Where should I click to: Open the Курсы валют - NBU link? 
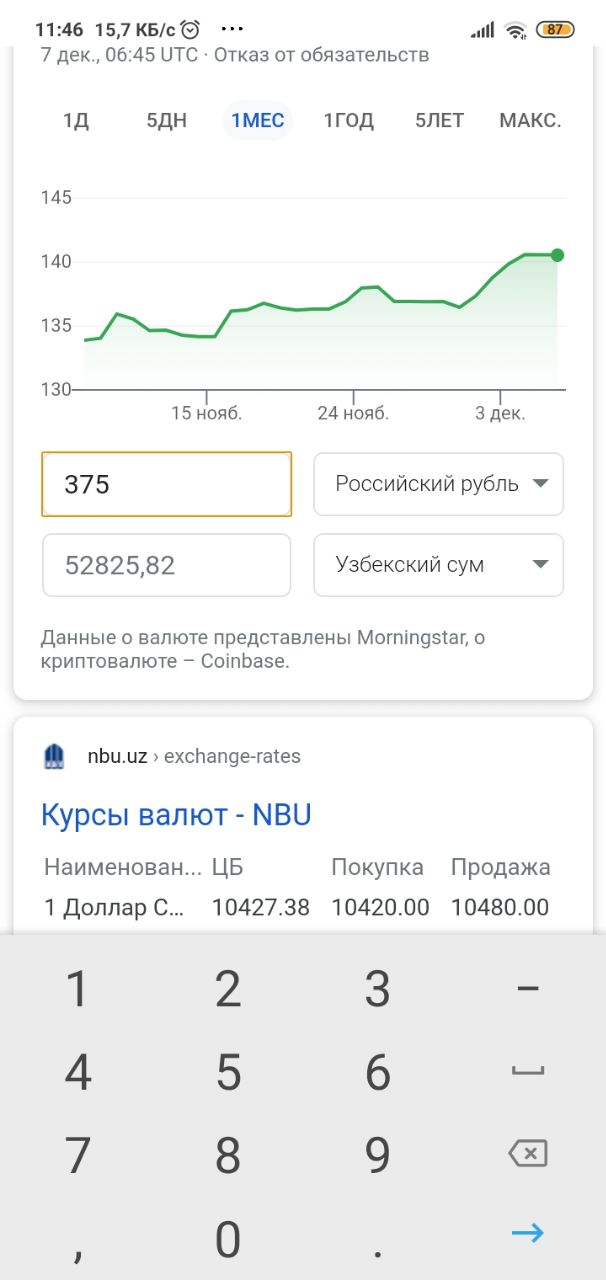176,815
